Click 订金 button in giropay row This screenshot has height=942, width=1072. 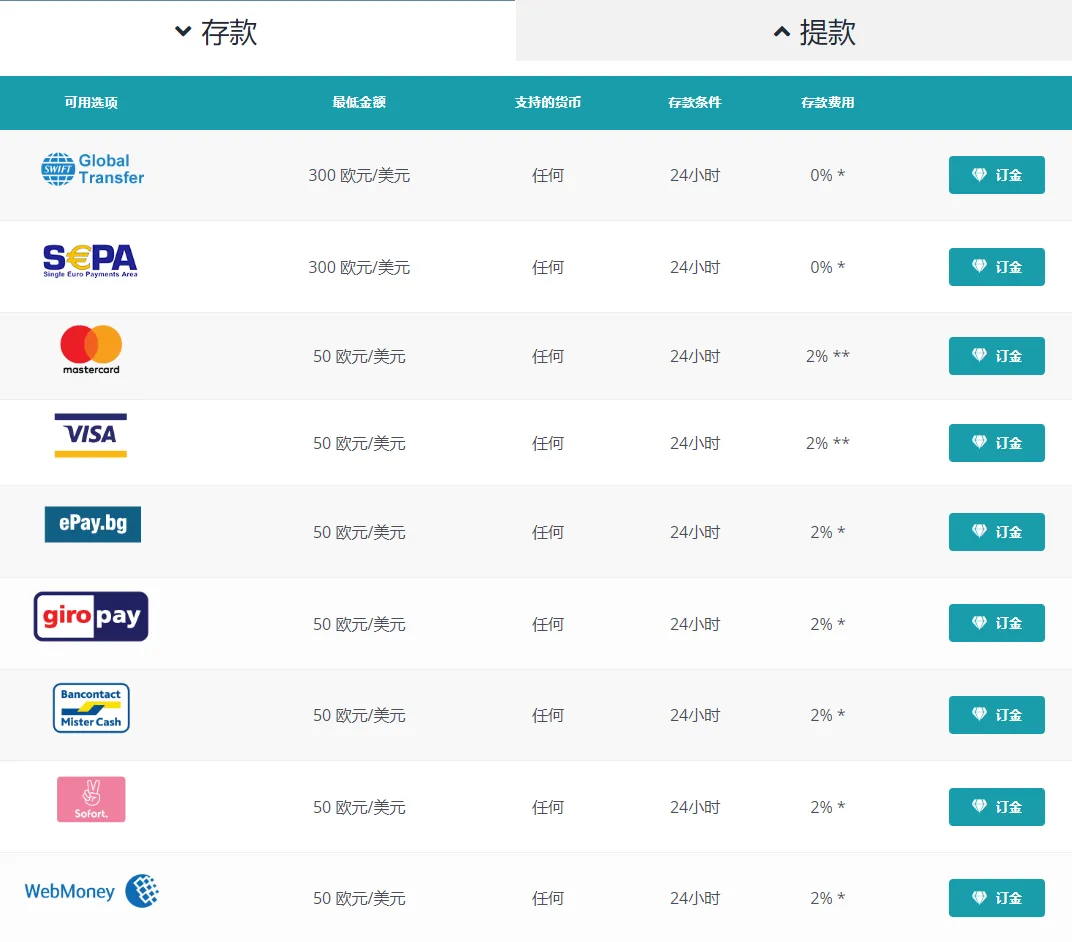click(996, 623)
